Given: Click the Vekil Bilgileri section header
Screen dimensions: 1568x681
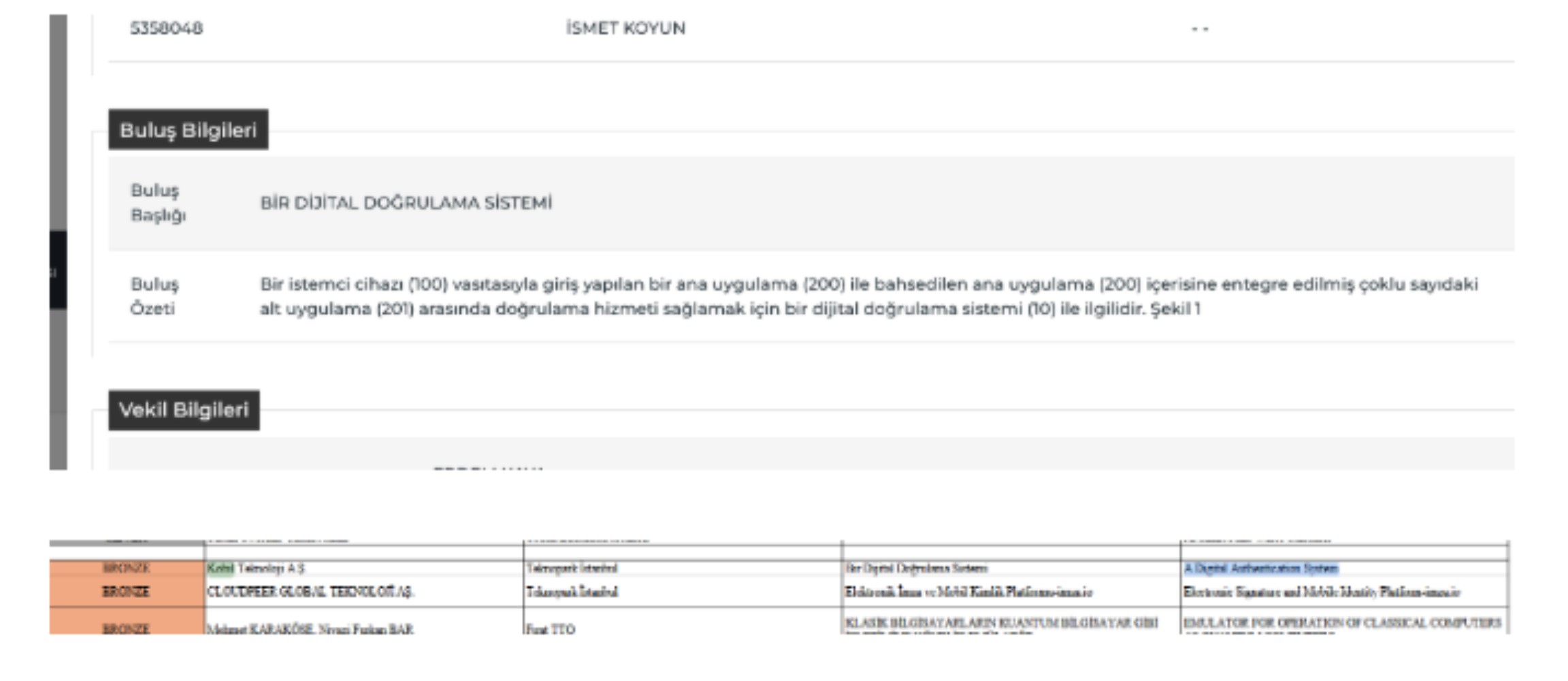Looking at the screenshot, I should 184,410.
